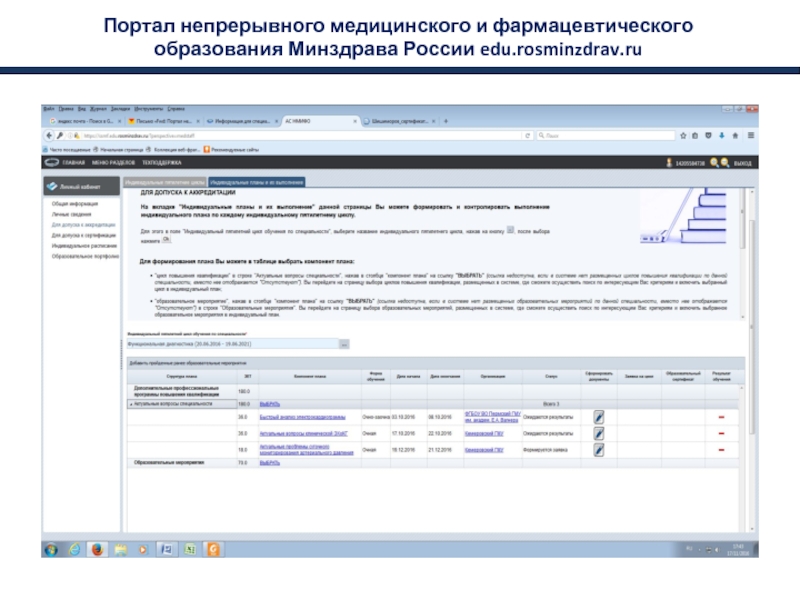Click the document icon in the first course row
The image size is (800, 600).
tap(598, 416)
